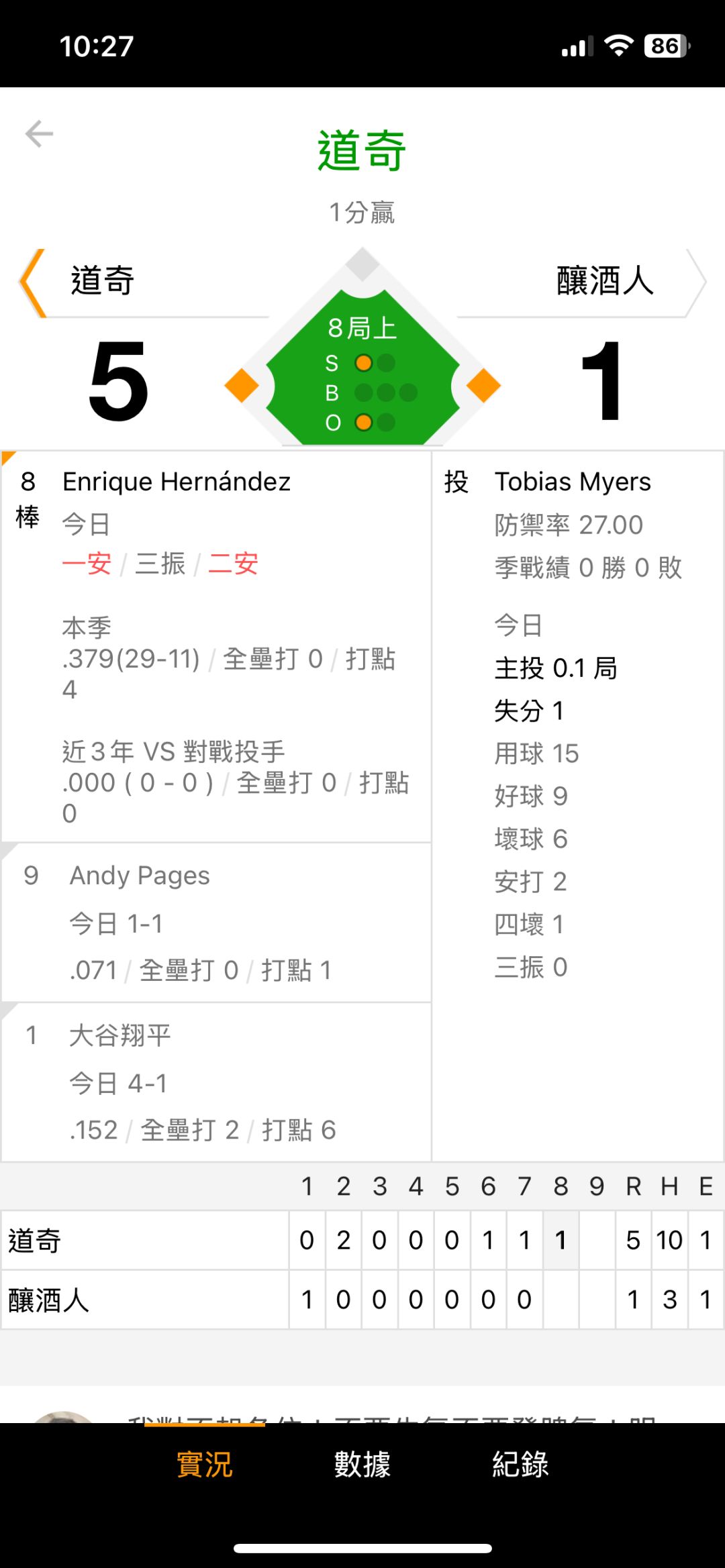This screenshot has width=725, height=1568.
Task: Tap the orange left chevron beside 道奇
Action: coord(32,282)
